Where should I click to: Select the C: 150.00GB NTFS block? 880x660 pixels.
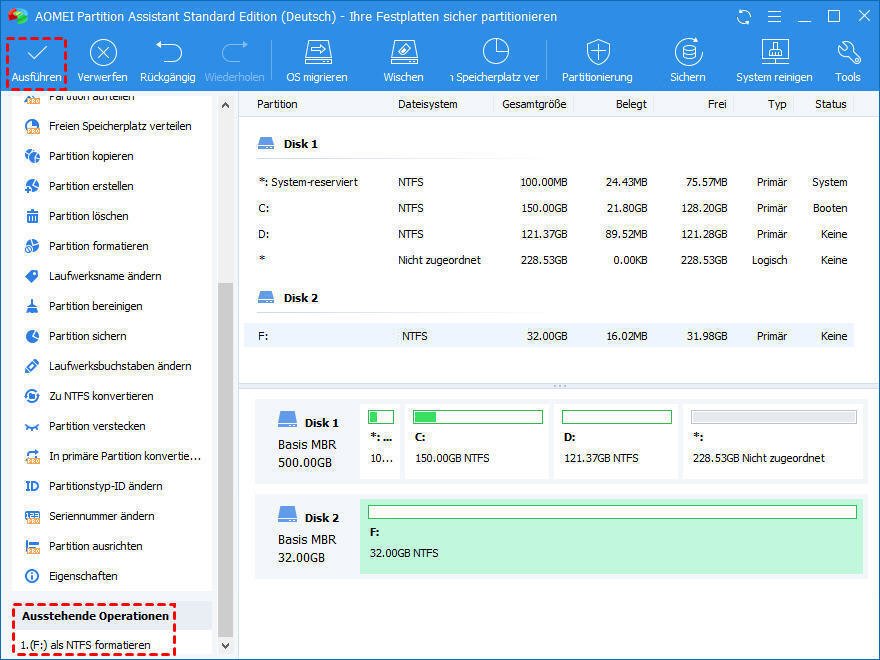pyautogui.click(x=477, y=441)
